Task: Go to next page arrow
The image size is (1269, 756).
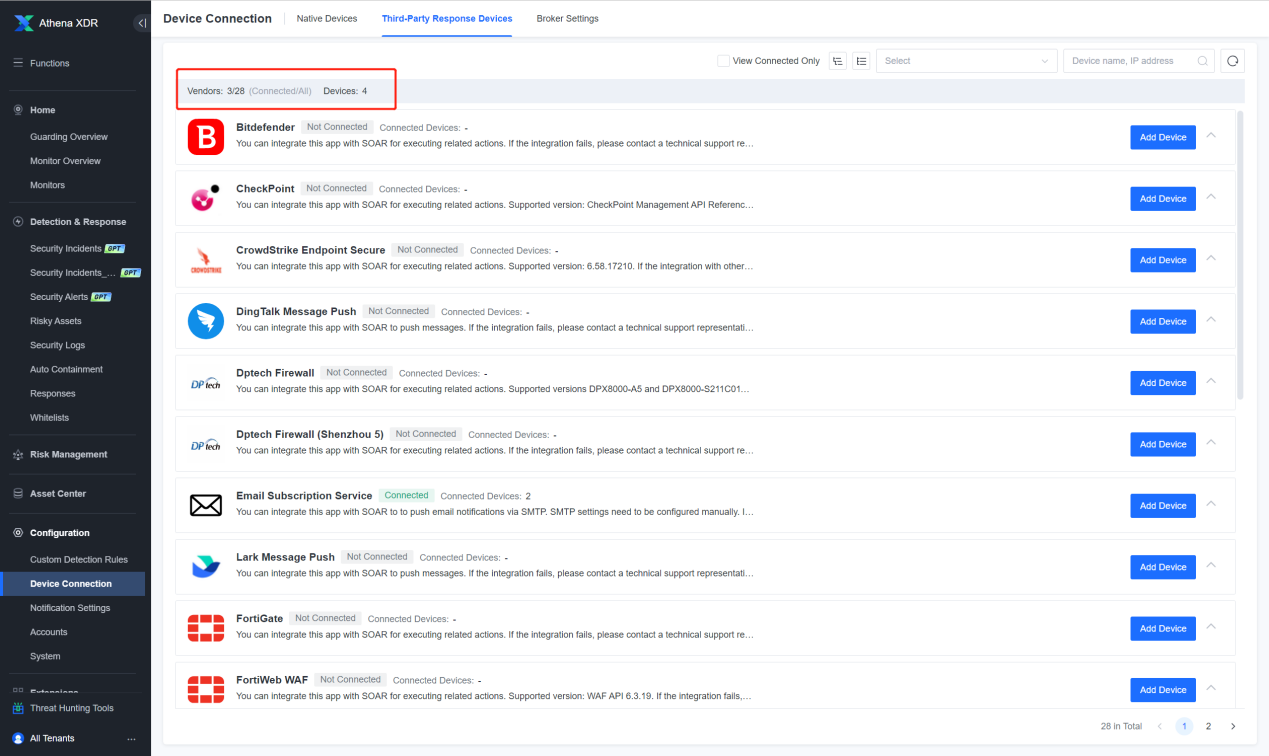Action: click(1233, 726)
